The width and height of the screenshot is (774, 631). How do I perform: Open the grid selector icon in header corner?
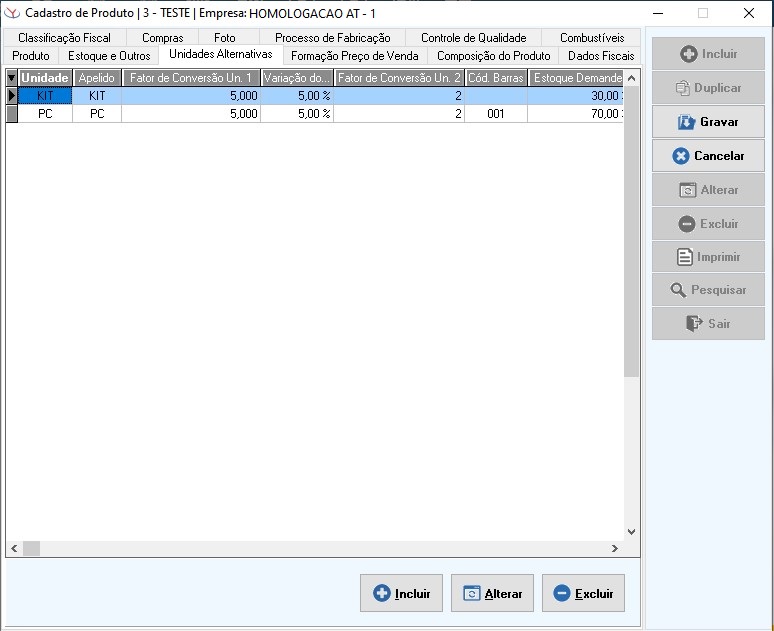[x=12, y=78]
